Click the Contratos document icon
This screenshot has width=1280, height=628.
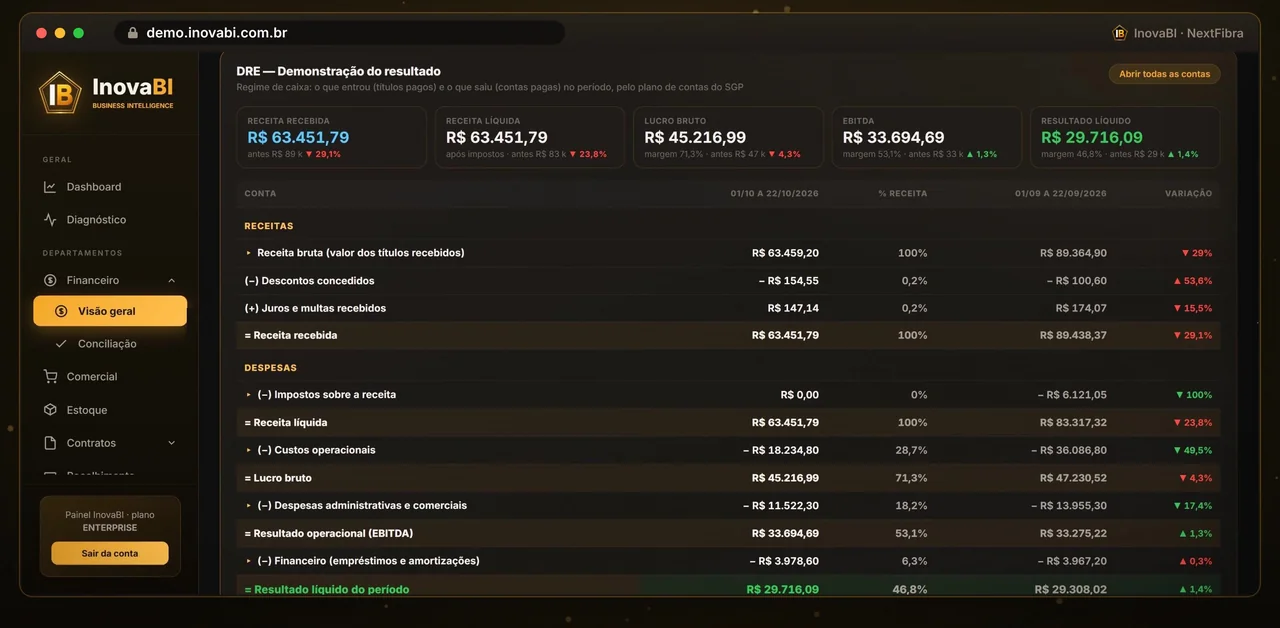click(50, 443)
